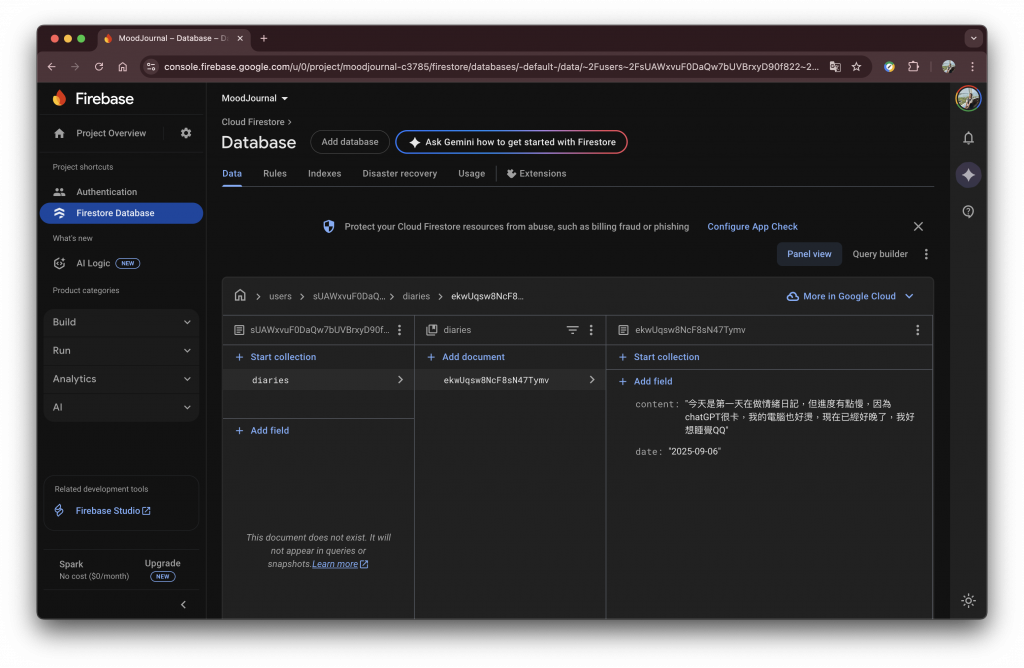Expand the AI category

[121, 407]
